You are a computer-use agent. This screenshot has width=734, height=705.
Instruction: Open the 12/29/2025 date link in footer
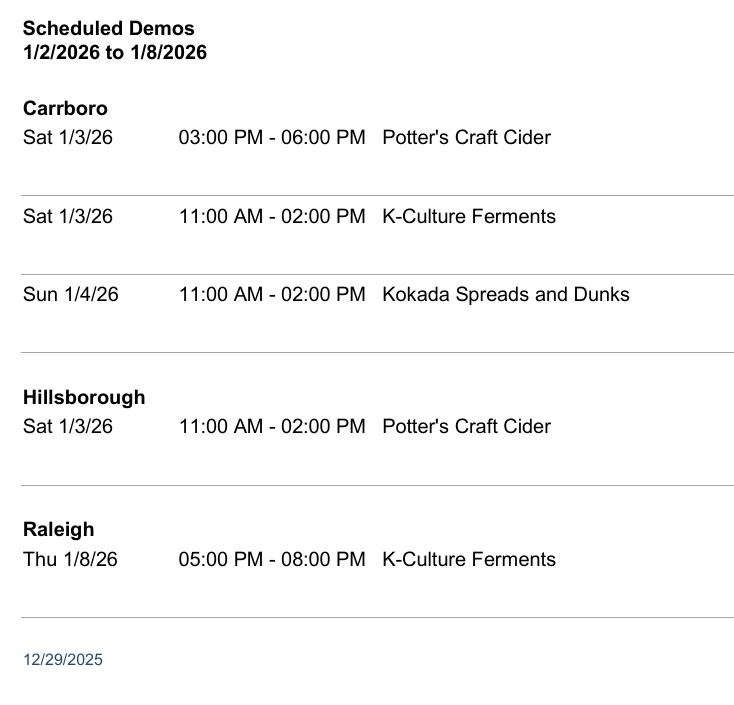[63, 660]
